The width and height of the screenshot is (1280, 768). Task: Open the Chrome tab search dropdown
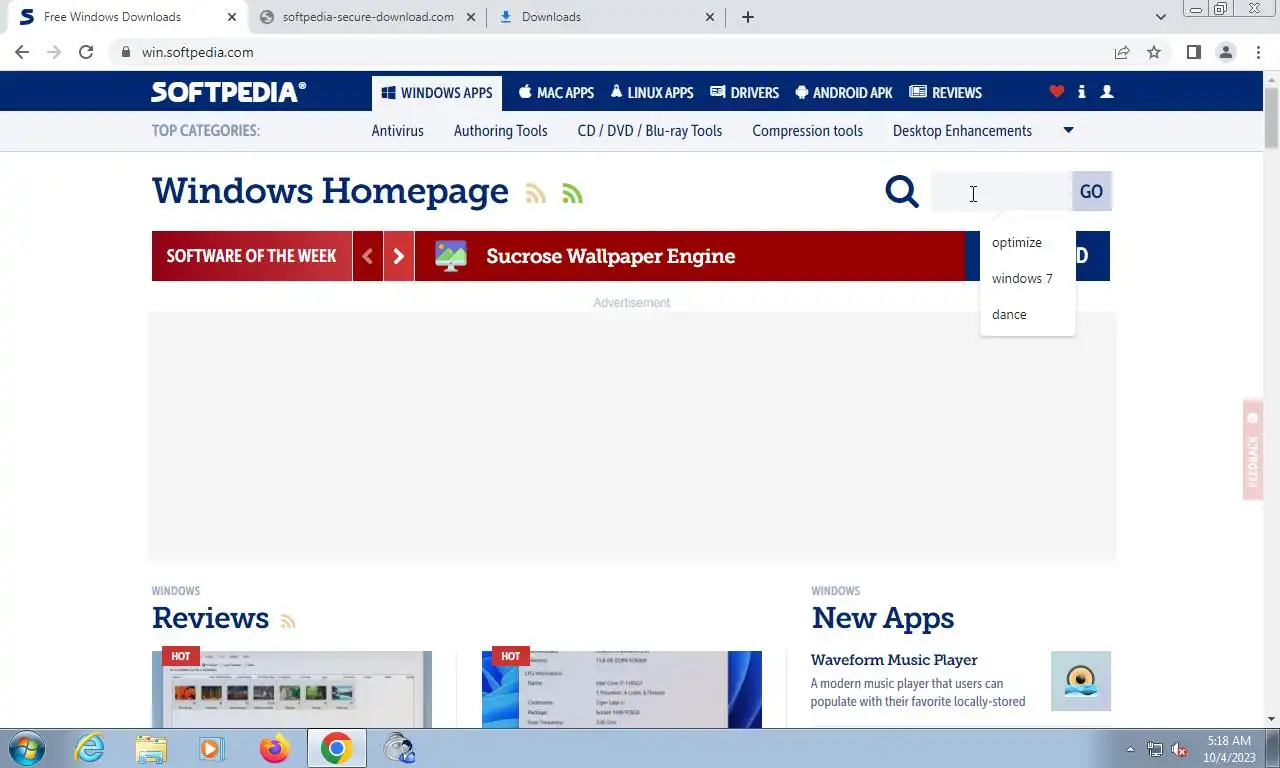[x=1161, y=17]
